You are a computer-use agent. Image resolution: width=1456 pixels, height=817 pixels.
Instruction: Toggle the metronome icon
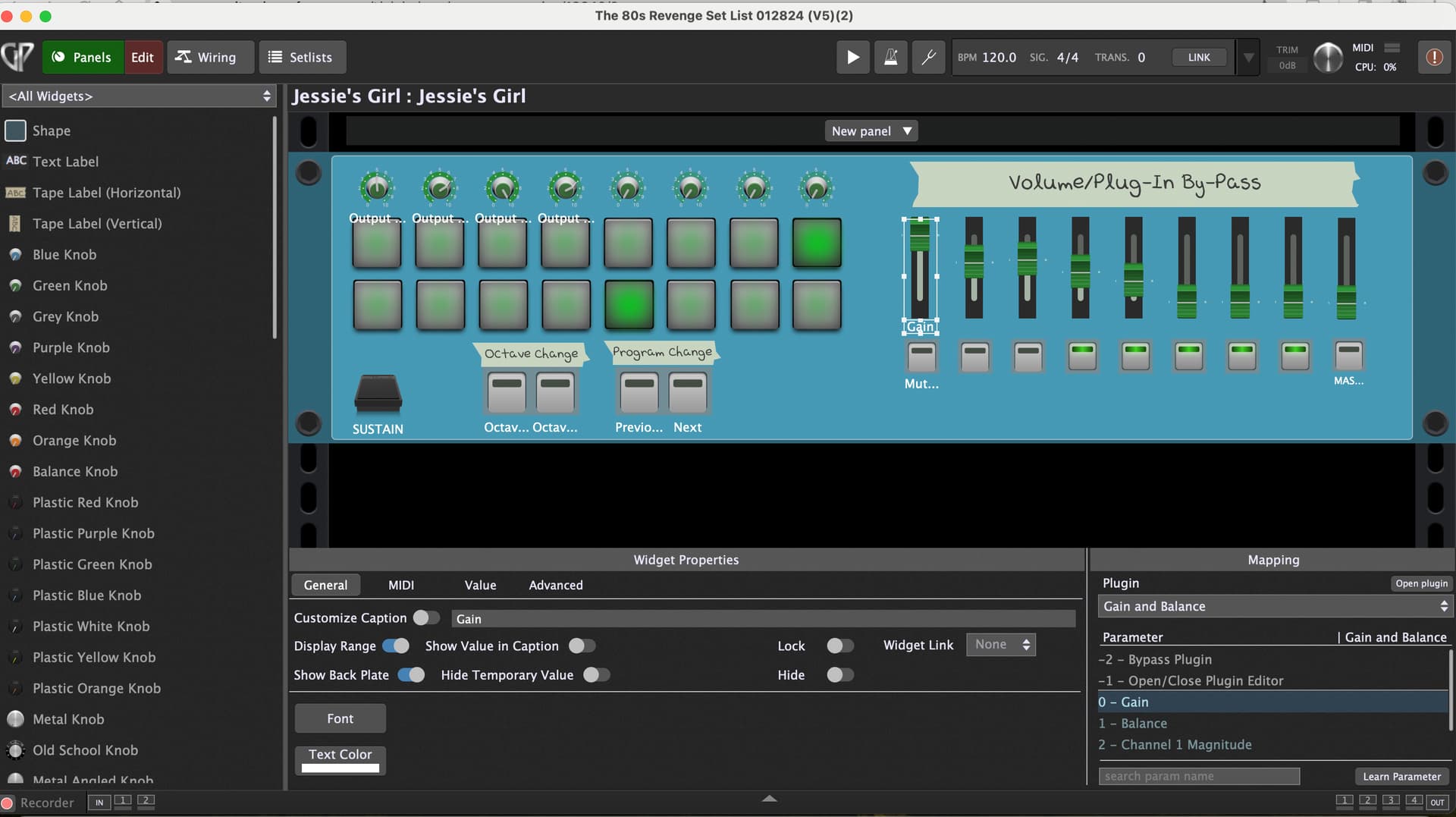tap(890, 57)
